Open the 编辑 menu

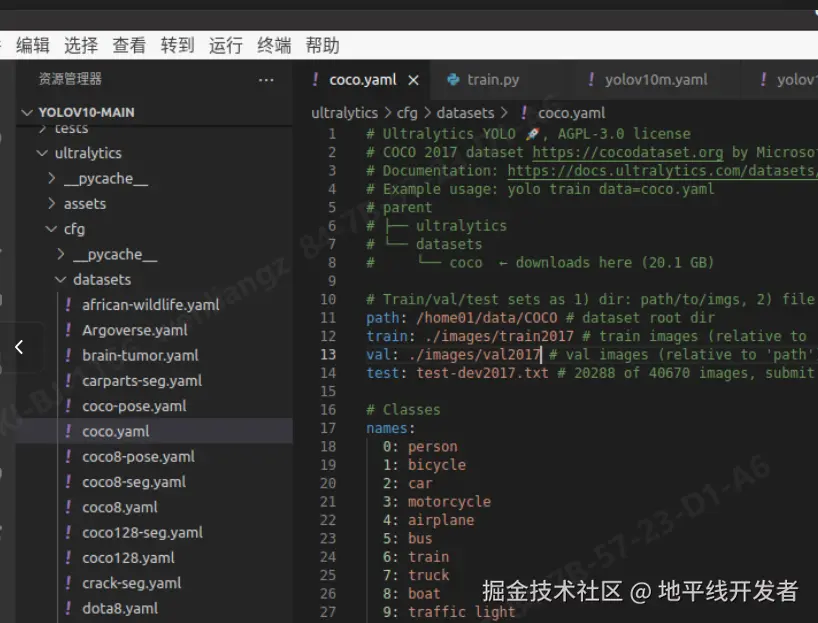(32, 45)
